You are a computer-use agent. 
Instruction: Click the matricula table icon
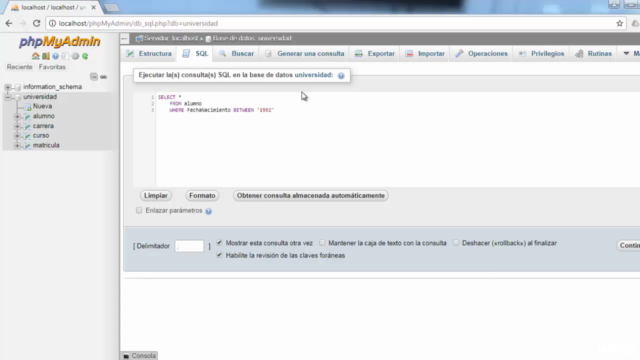27,145
